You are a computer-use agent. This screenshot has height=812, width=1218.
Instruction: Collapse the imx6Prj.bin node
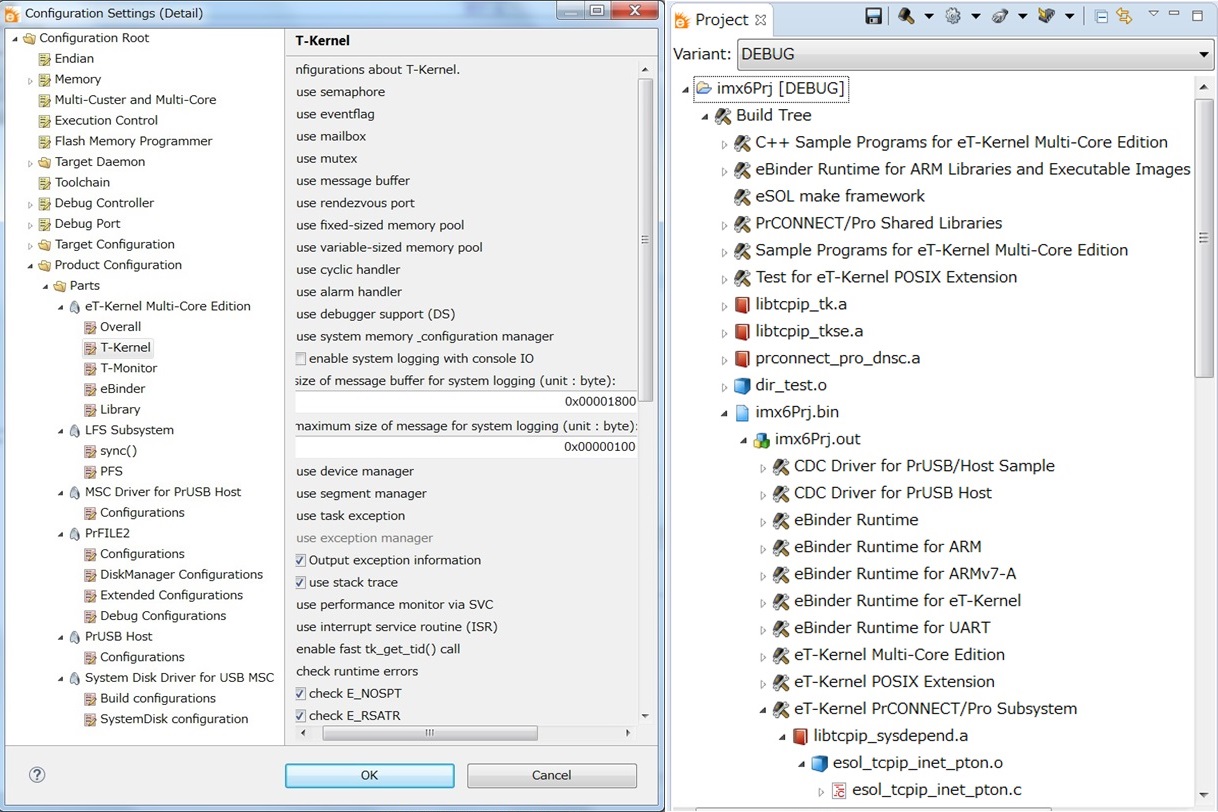point(724,413)
